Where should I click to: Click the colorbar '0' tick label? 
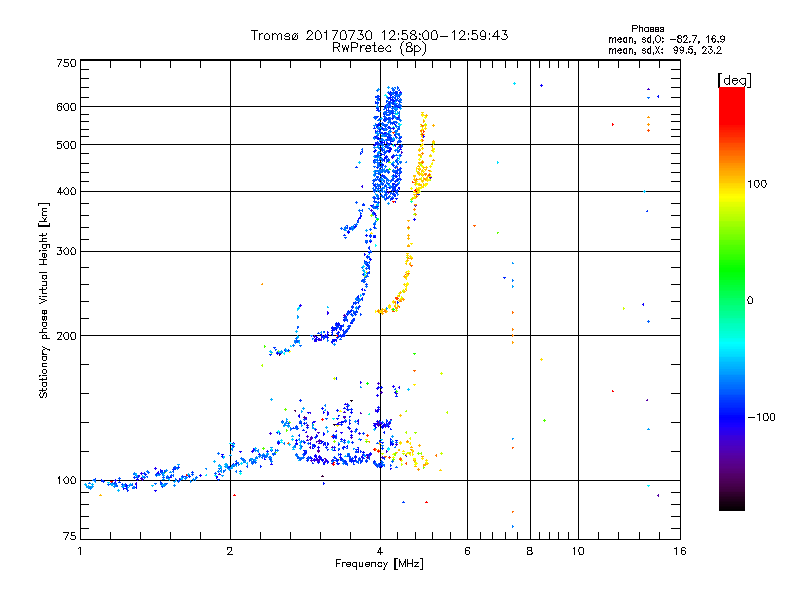pyautogui.click(x=750, y=300)
